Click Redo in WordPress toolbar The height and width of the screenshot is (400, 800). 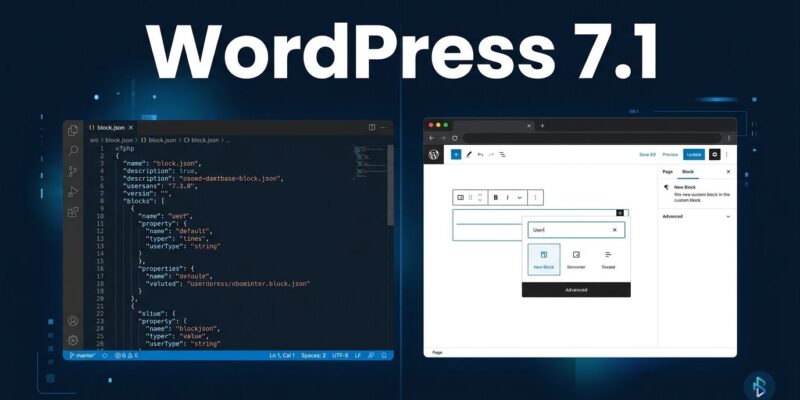coord(491,154)
